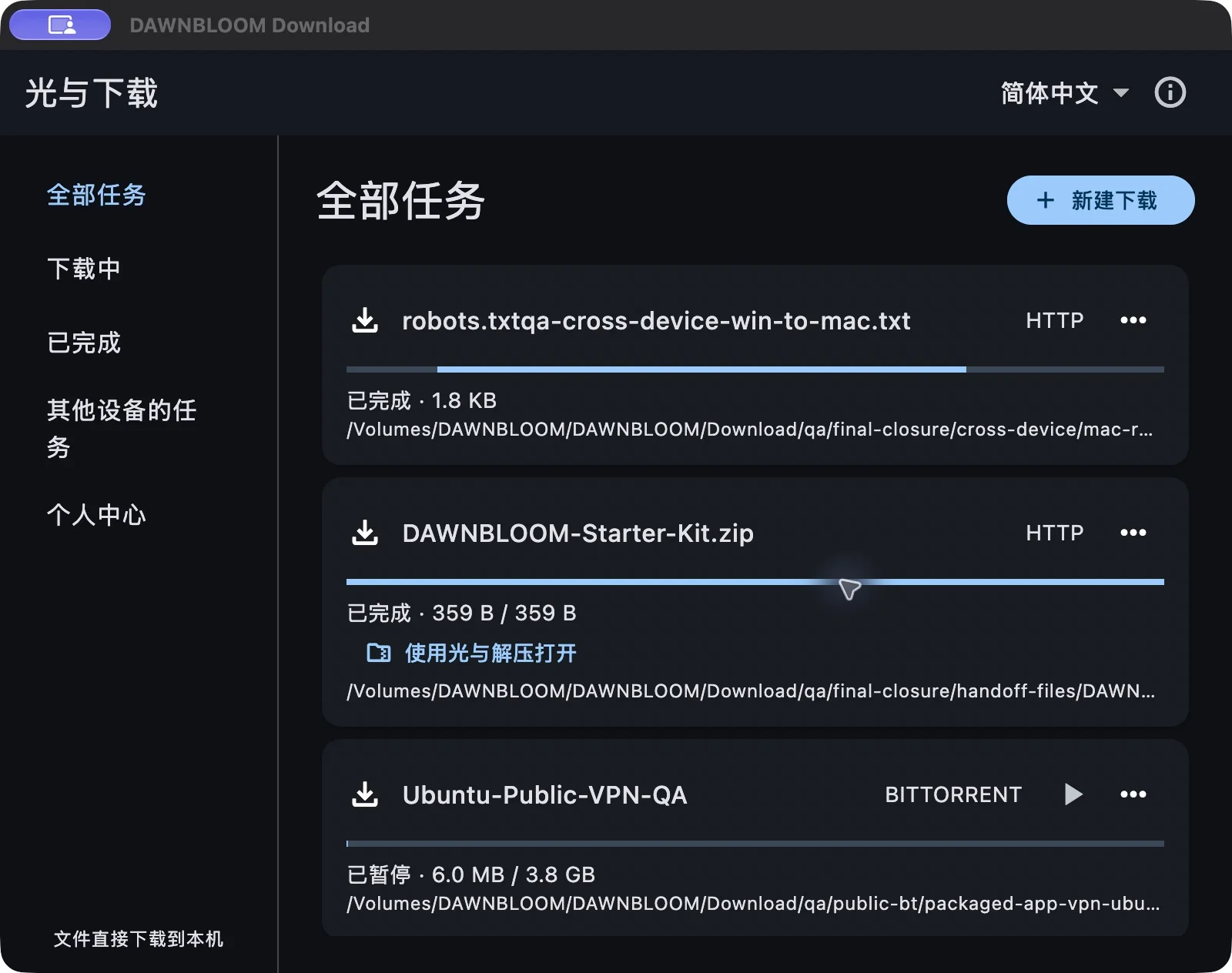Click the status text 已完成 · 1.8 KB

[422, 400]
